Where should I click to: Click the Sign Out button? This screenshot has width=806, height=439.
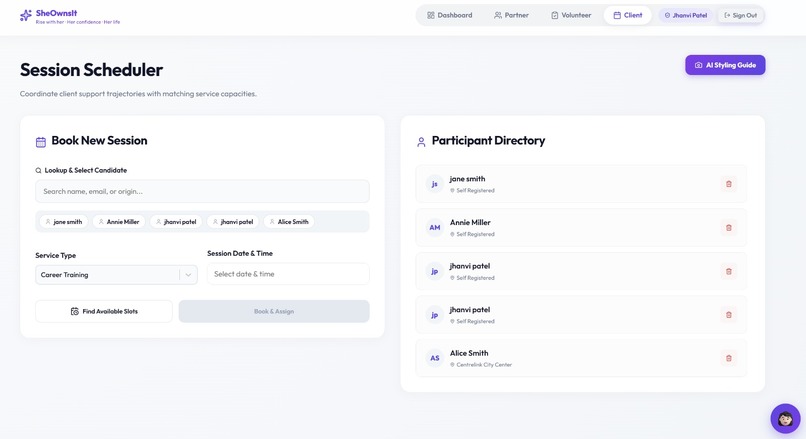pyautogui.click(x=741, y=15)
